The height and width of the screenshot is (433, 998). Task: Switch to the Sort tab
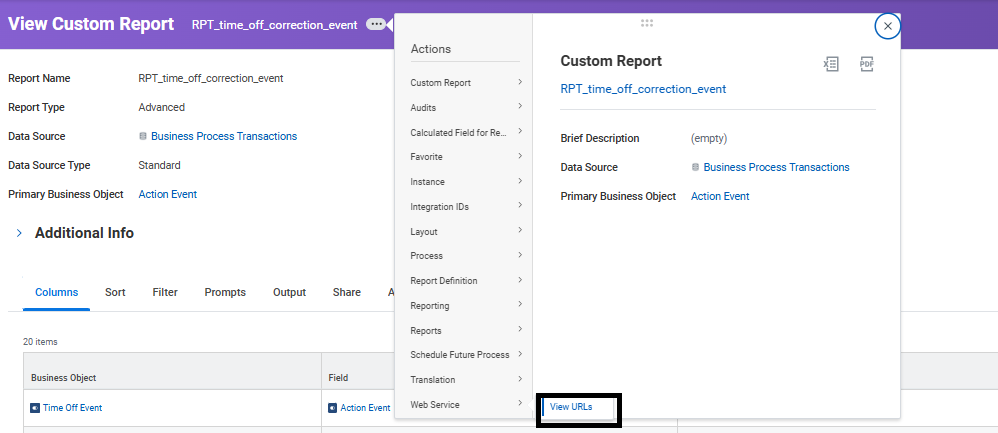115,292
